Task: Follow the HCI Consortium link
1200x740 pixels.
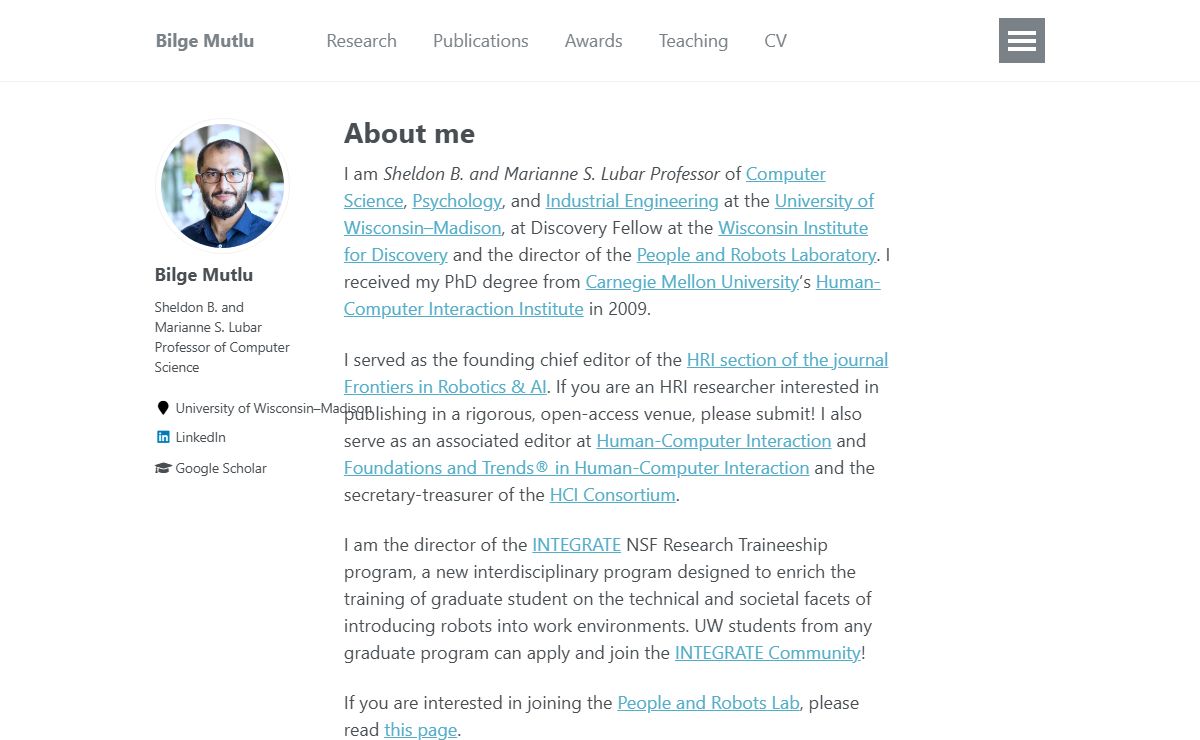Action: (x=612, y=494)
